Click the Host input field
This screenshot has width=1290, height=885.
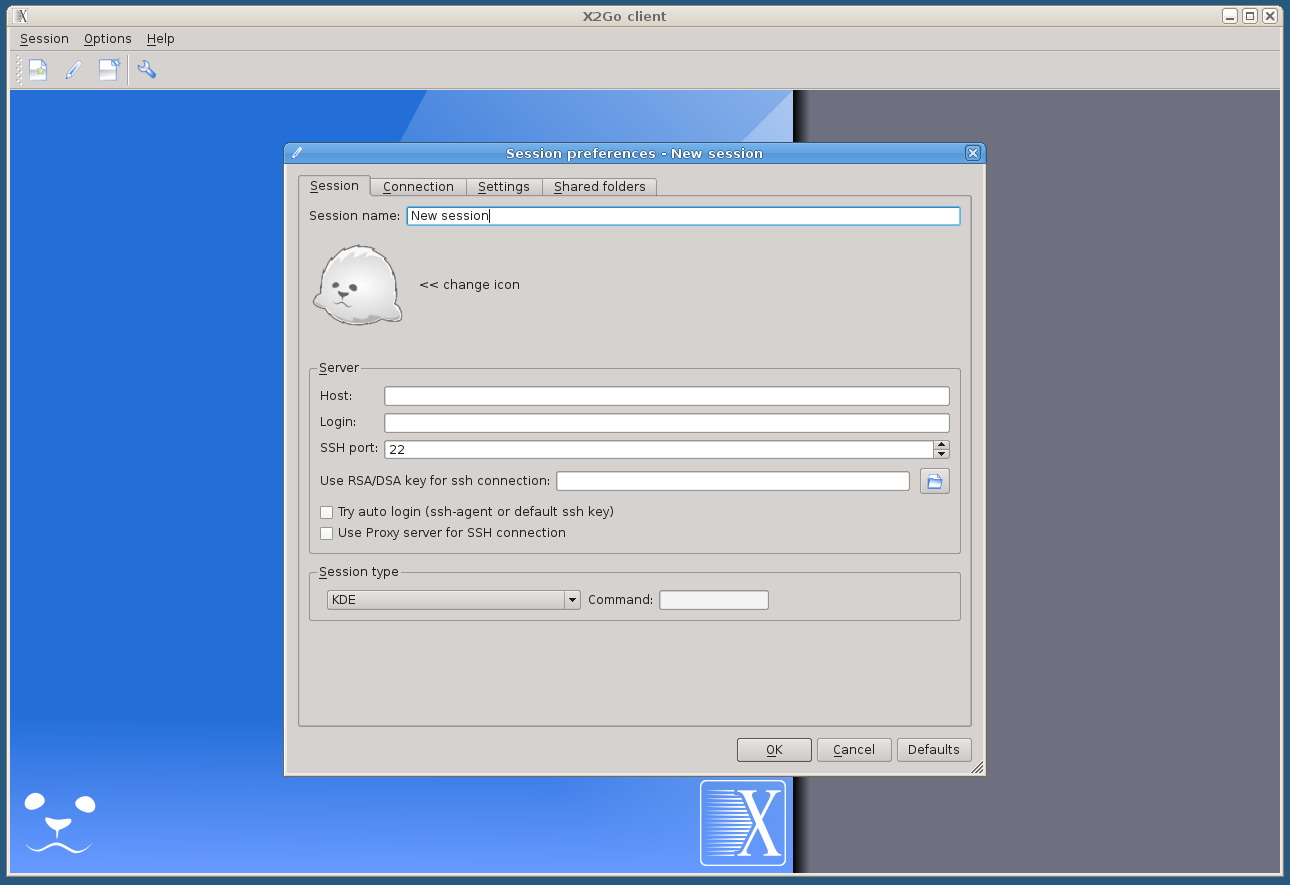[x=666, y=396]
